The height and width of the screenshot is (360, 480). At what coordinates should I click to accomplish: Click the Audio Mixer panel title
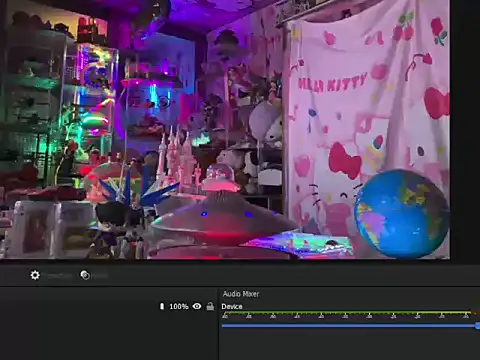241,294
